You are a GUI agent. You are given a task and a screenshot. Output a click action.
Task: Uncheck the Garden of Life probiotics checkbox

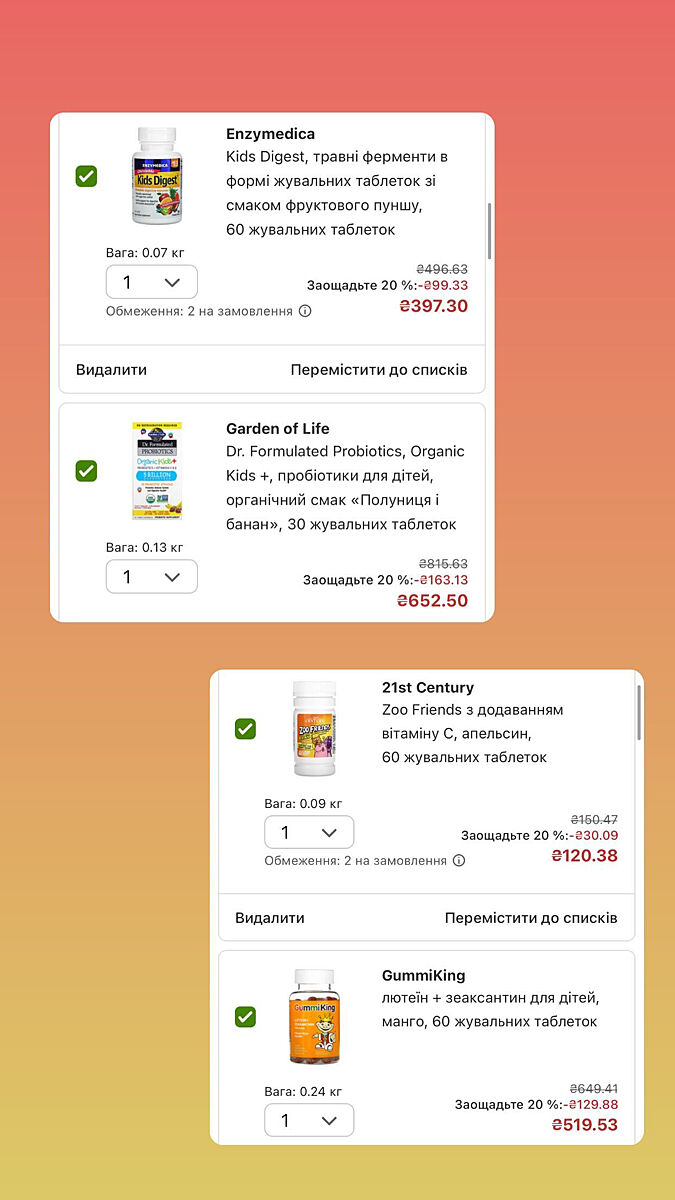point(87,470)
